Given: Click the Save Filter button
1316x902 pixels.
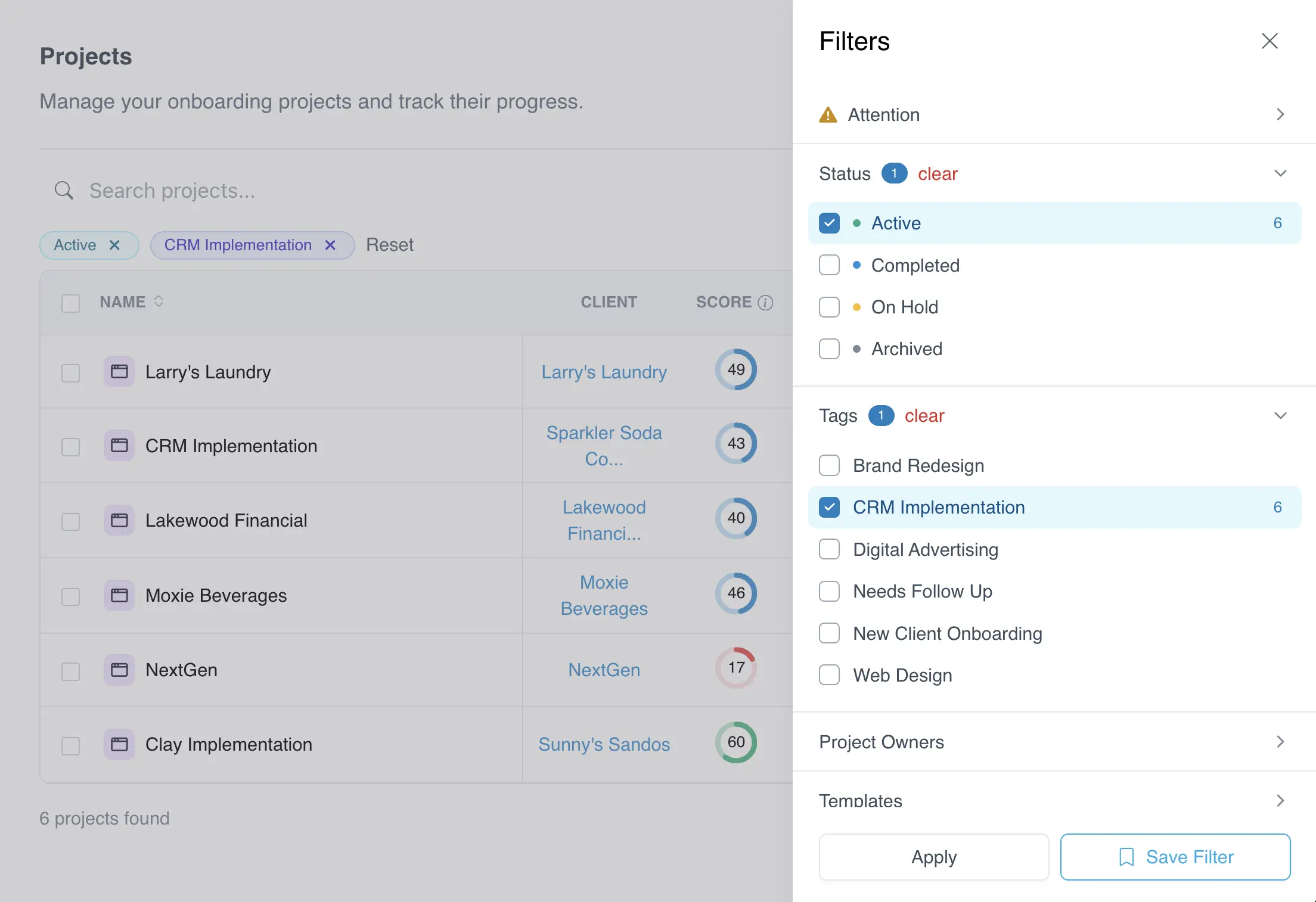Looking at the screenshot, I should coord(1175,857).
